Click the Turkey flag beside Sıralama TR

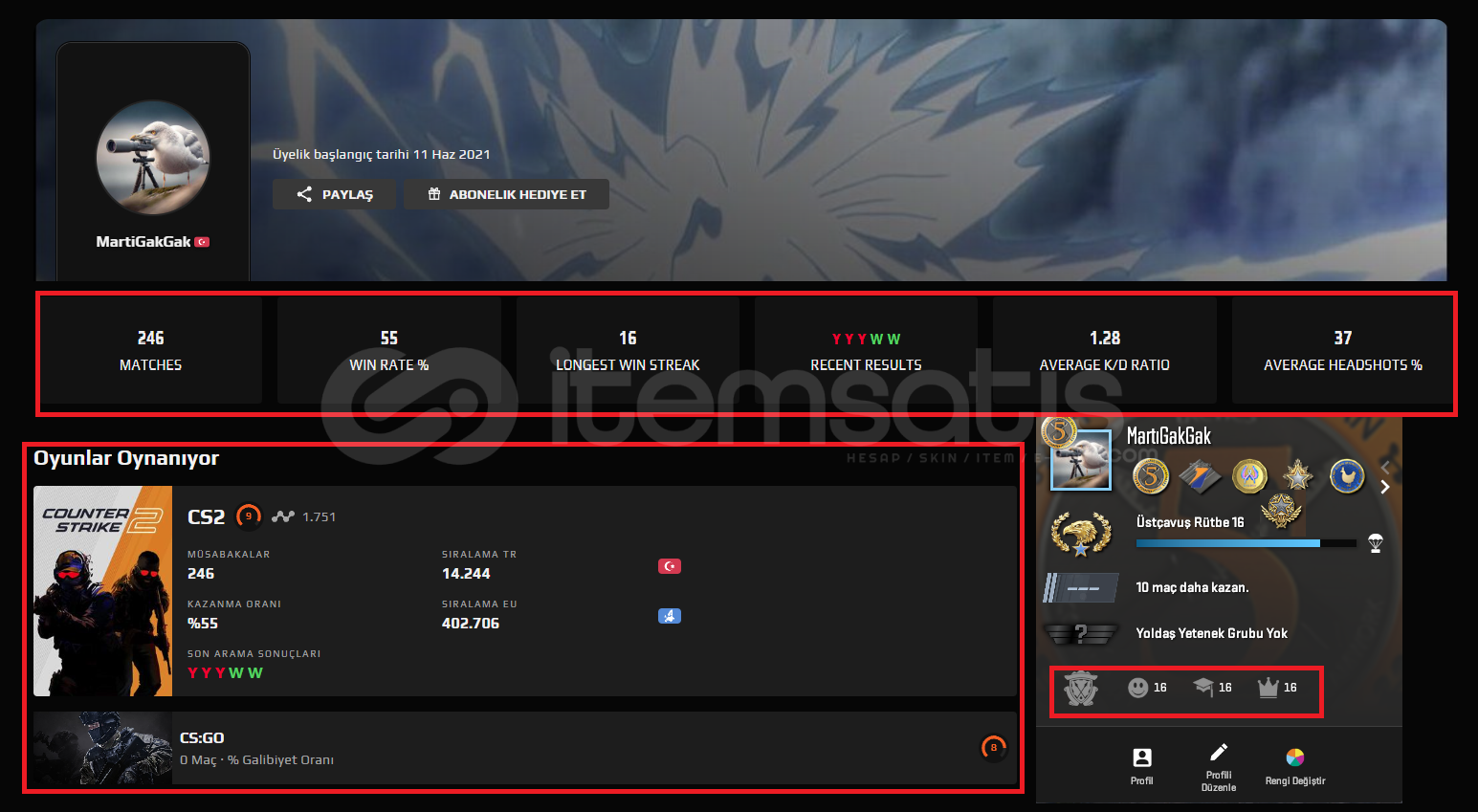pyautogui.click(x=670, y=566)
